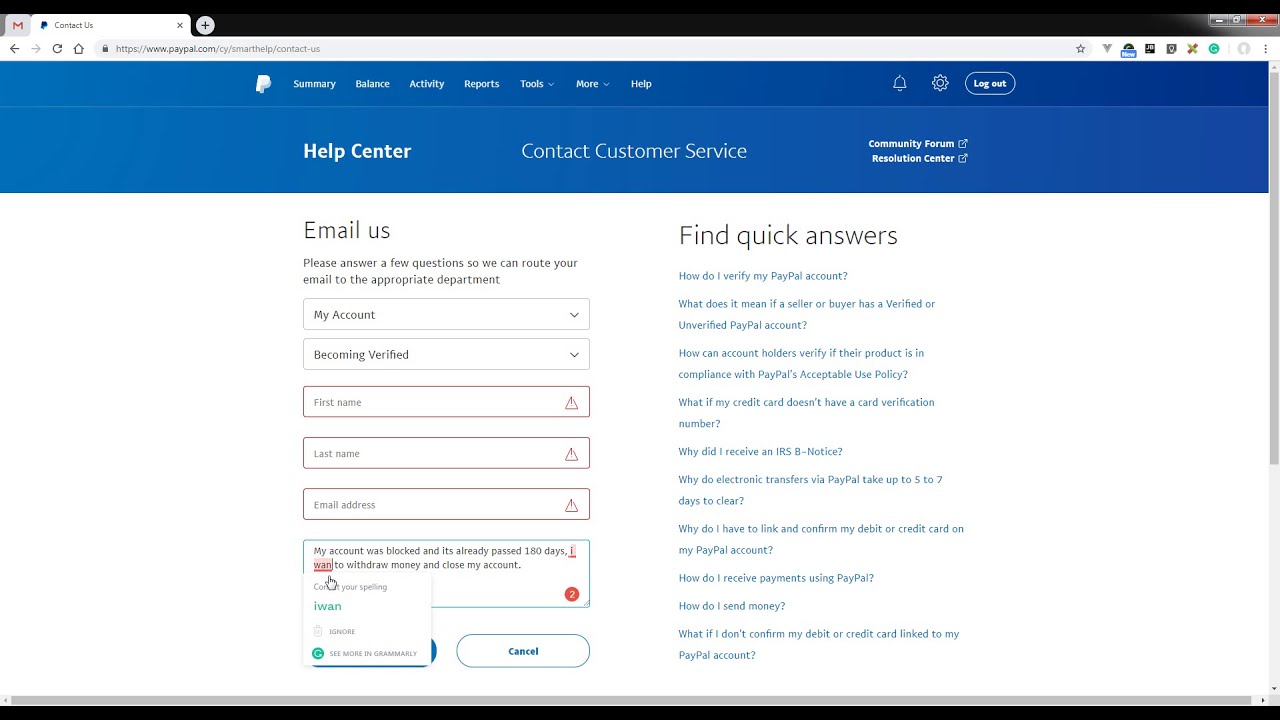Open "What if I don't confirm my debit" link
Screen dimensions: 1280x720
pos(818,644)
